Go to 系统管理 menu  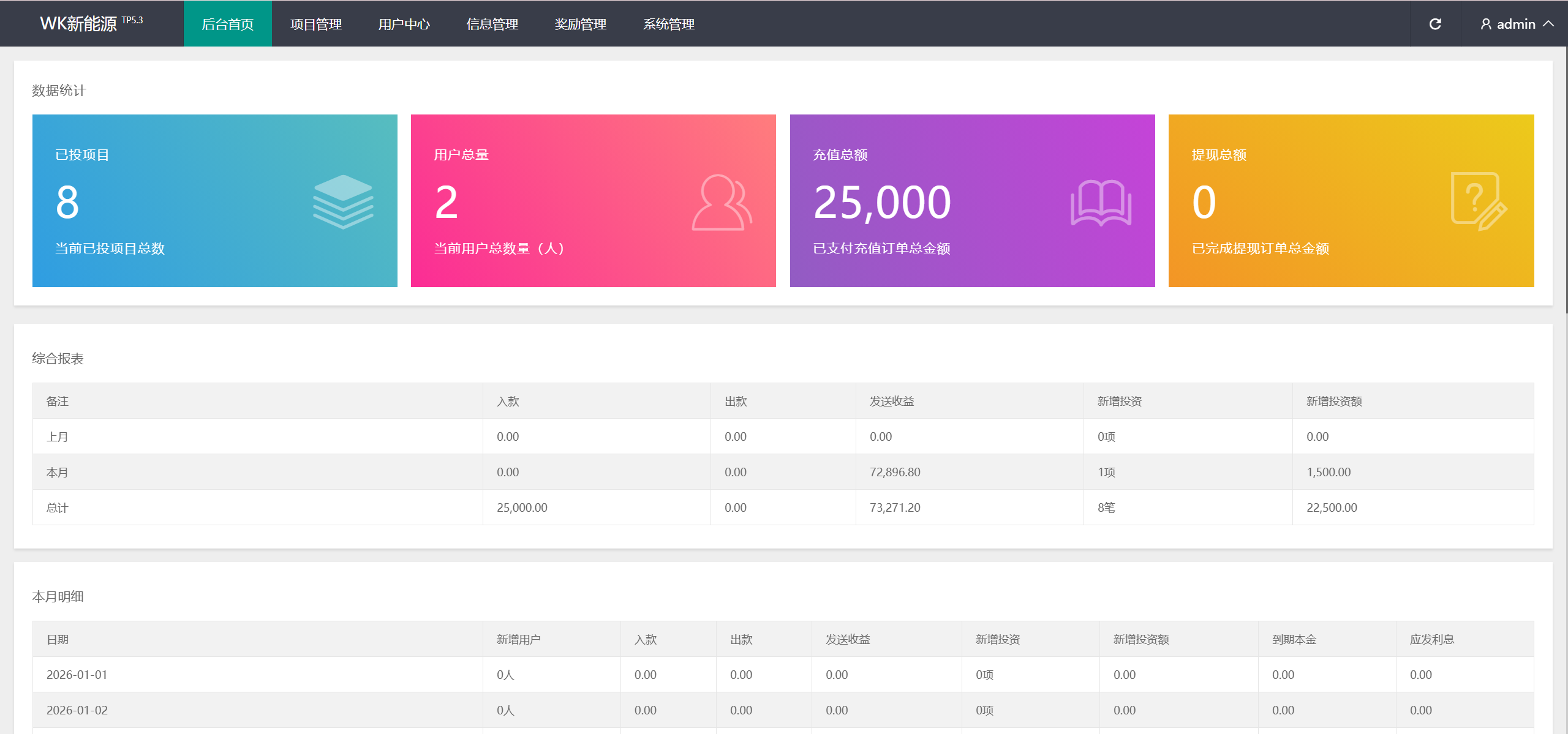pyautogui.click(x=668, y=24)
